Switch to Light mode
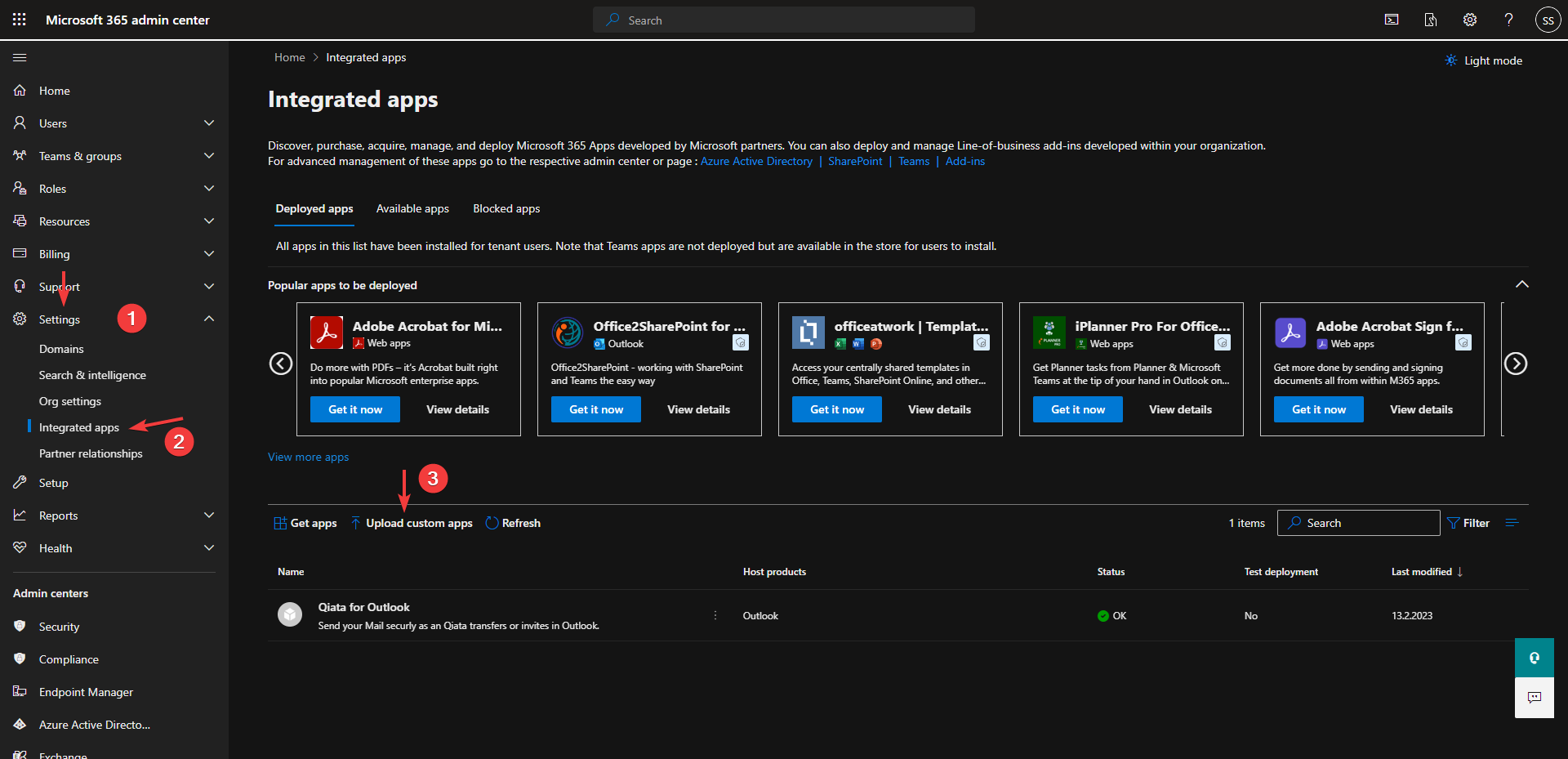Viewport: 1568px width, 759px height. point(1483,60)
